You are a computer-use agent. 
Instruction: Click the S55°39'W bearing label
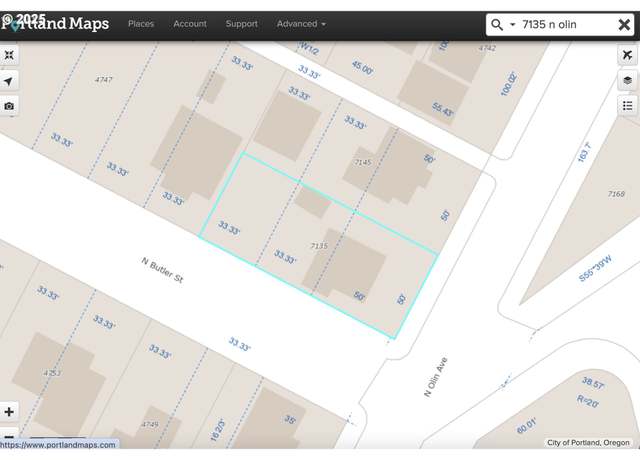point(595,268)
